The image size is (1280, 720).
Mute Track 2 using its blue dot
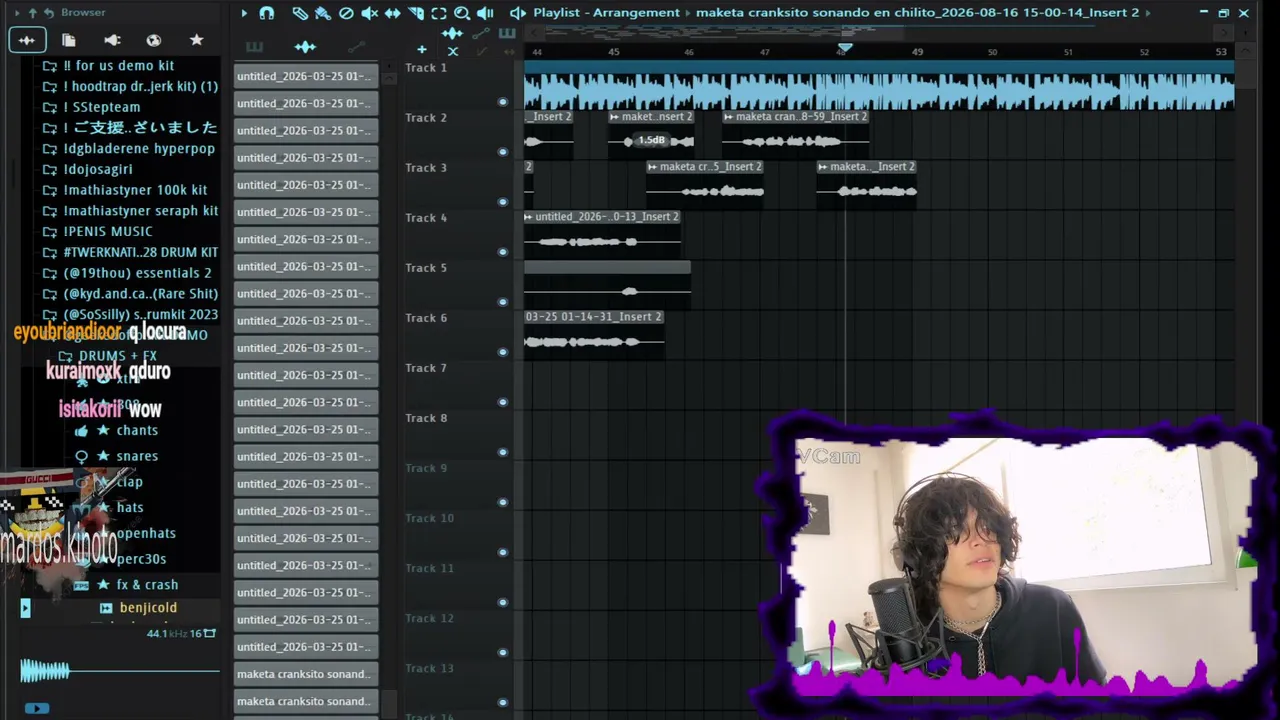tap(503, 152)
